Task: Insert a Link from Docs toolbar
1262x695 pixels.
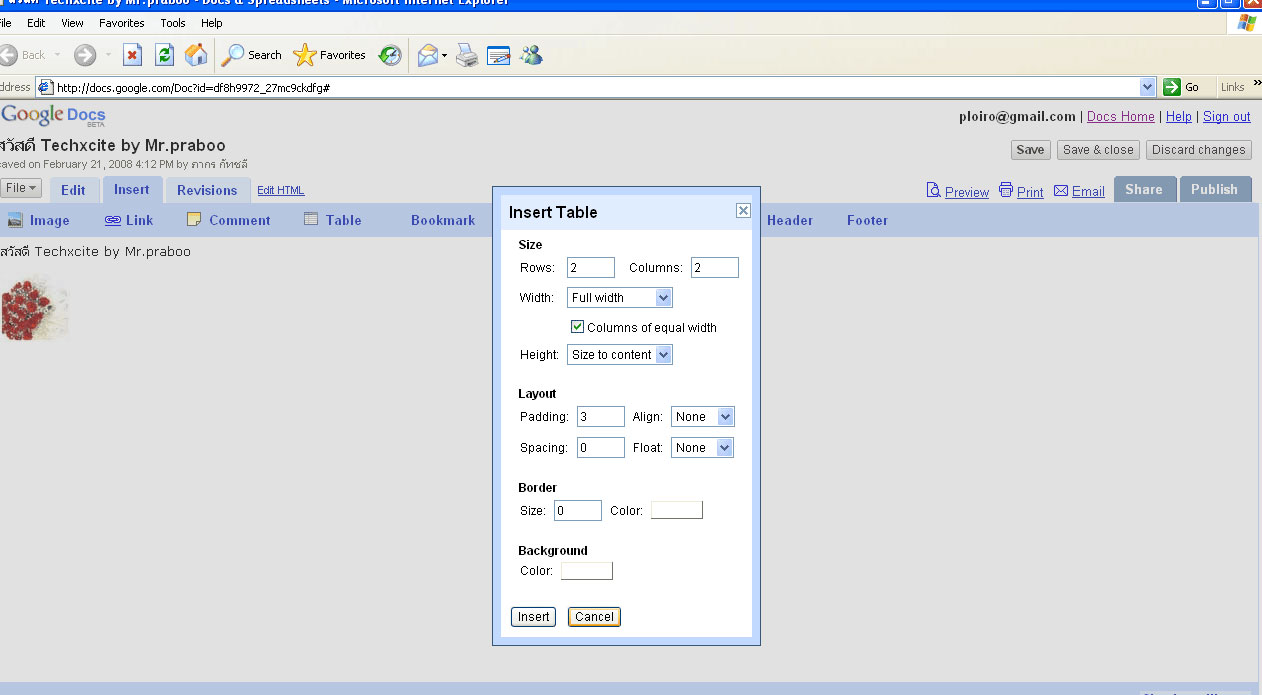Action: point(129,220)
